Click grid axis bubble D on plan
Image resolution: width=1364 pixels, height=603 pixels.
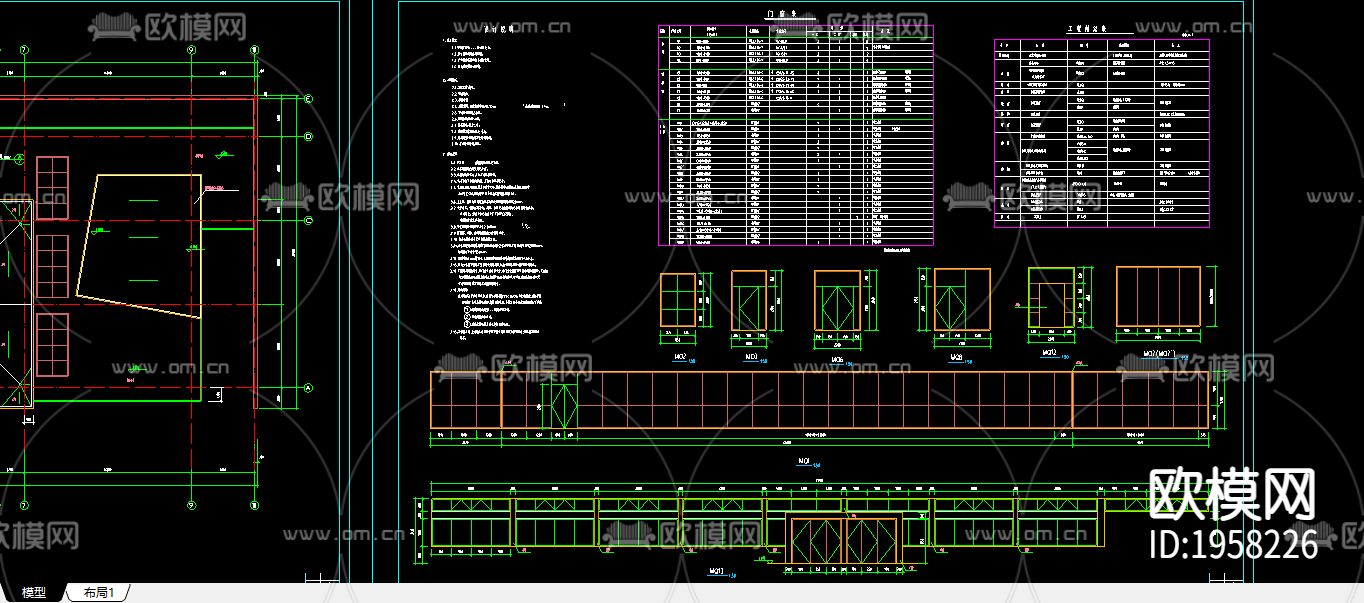click(x=308, y=137)
